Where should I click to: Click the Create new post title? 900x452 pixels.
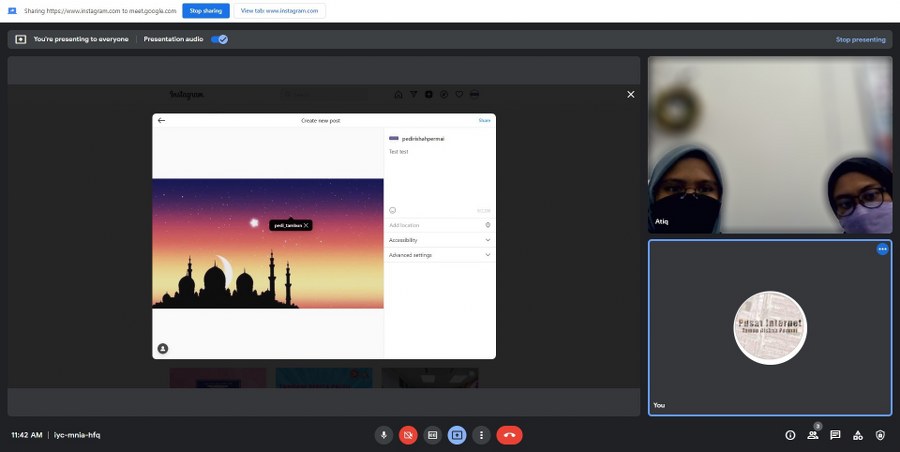tap(321, 121)
